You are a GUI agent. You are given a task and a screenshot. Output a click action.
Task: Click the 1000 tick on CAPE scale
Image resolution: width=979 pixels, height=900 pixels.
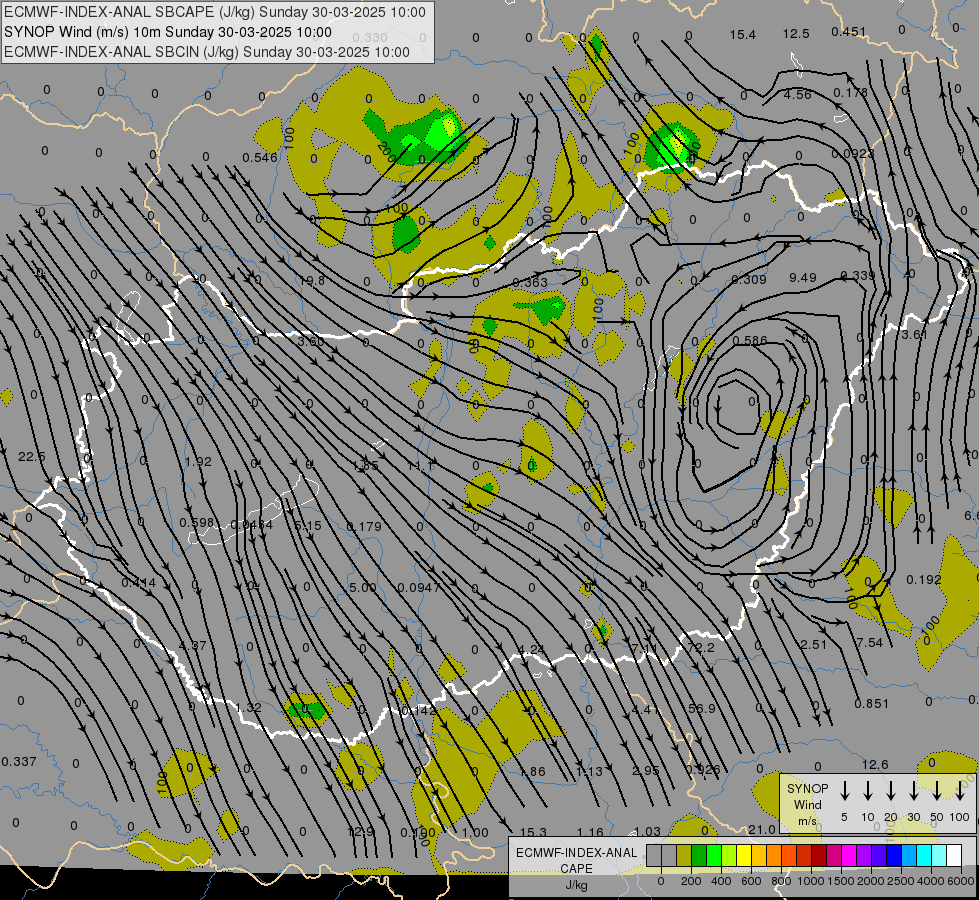tap(810, 881)
